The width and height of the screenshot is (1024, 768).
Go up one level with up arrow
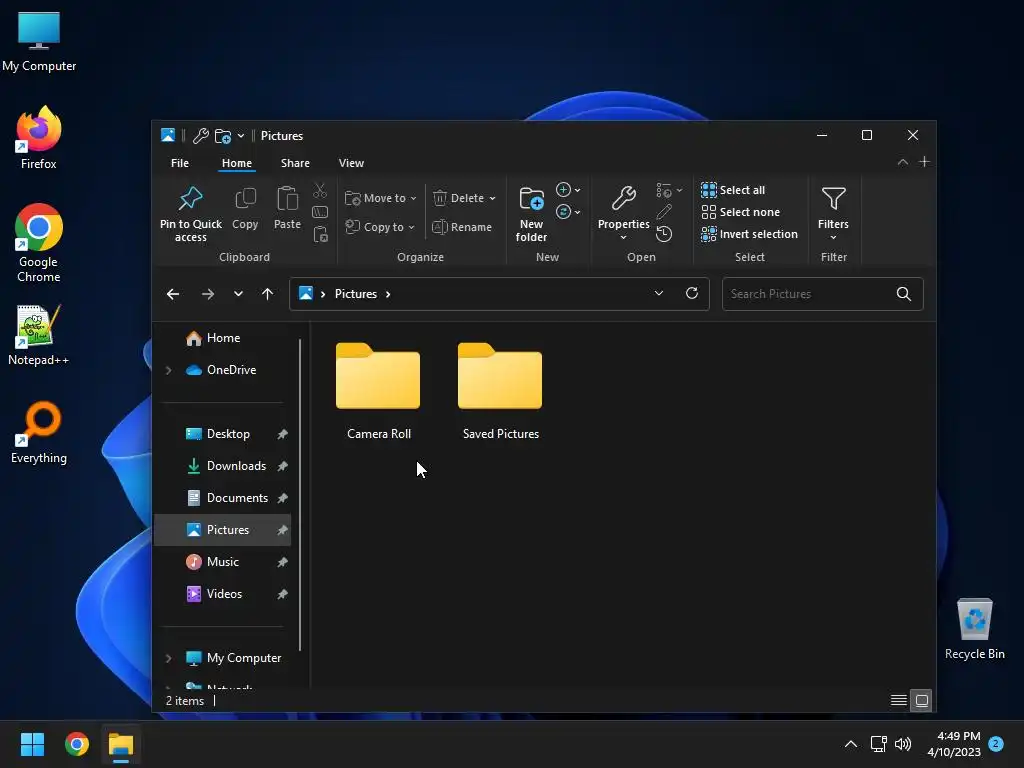(x=267, y=294)
